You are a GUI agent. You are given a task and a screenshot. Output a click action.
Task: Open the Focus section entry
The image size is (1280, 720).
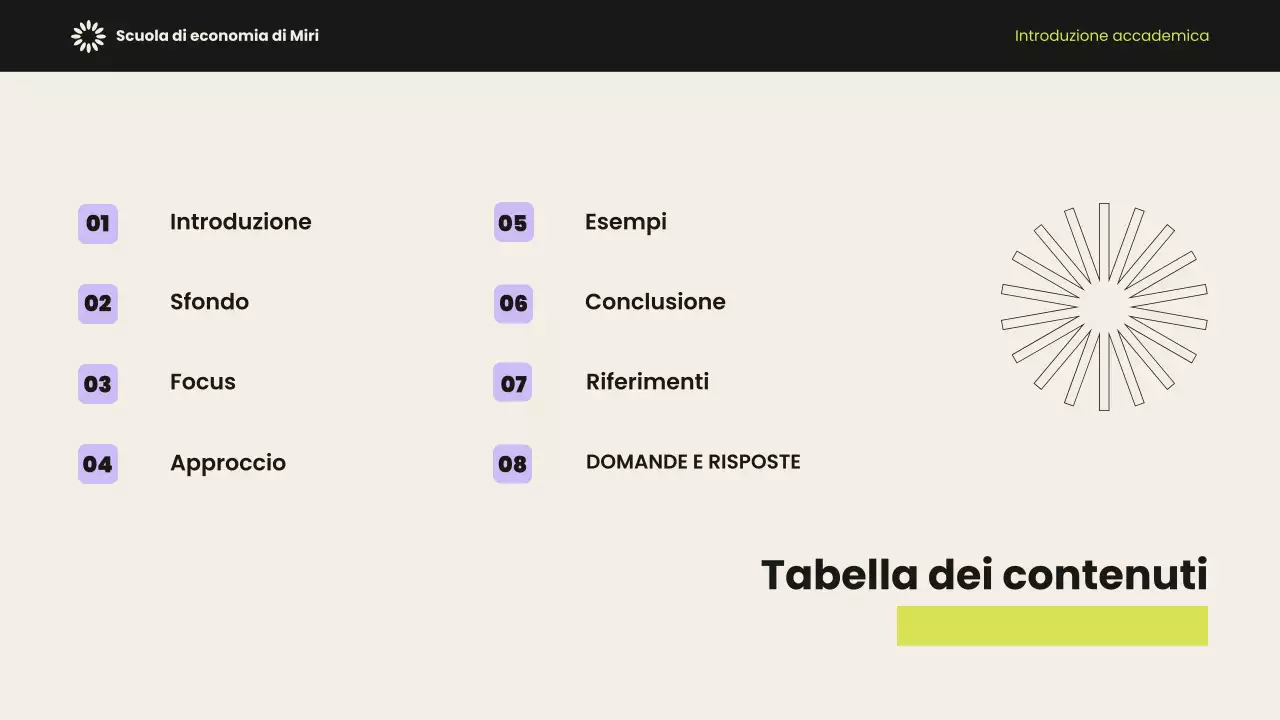coord(203,382)
